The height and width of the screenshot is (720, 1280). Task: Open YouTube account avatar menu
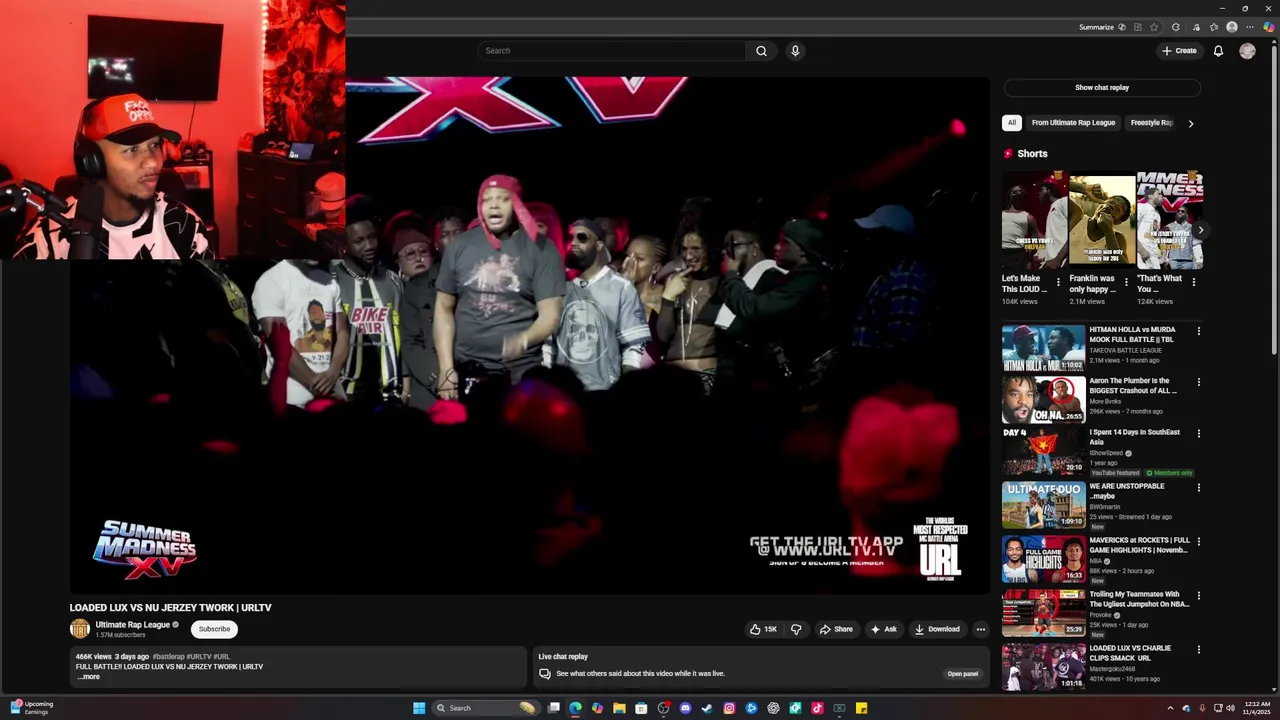(x=1247, y=51)
